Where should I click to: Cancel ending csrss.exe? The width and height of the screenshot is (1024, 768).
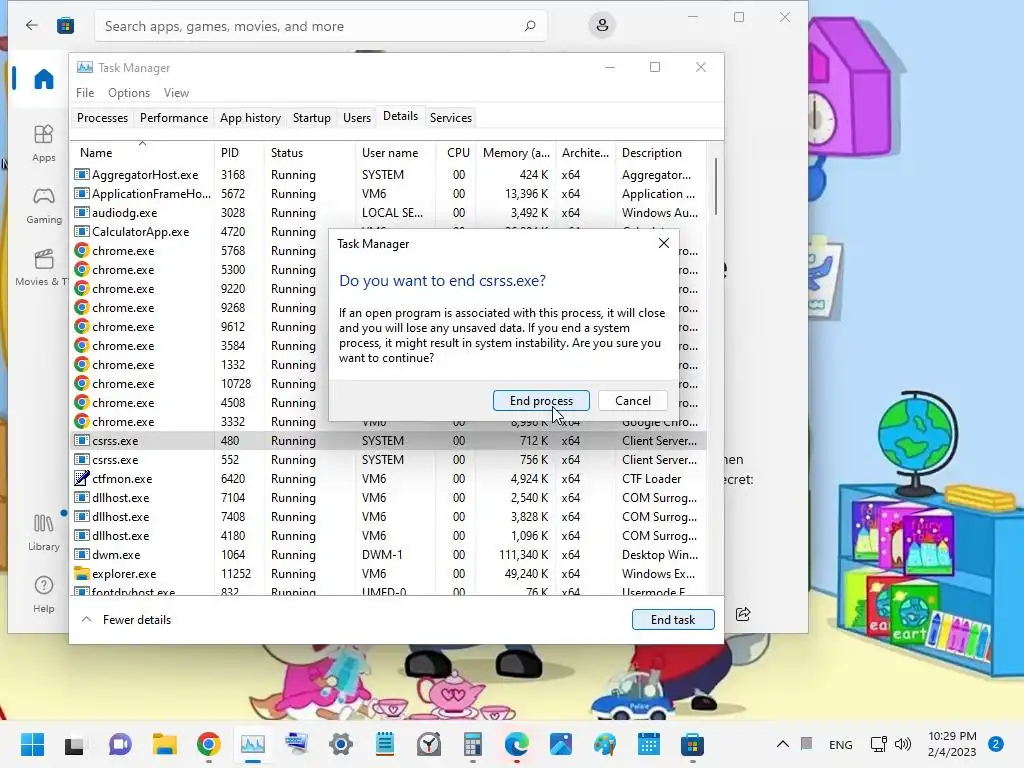[x=632, y=400]
